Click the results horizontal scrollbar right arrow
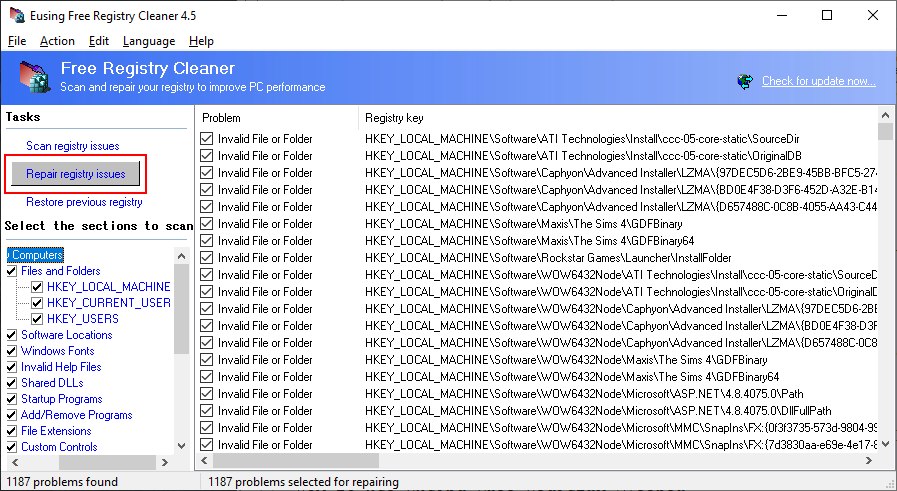Screen dimensions: 897x491 [x=870, y=461]
